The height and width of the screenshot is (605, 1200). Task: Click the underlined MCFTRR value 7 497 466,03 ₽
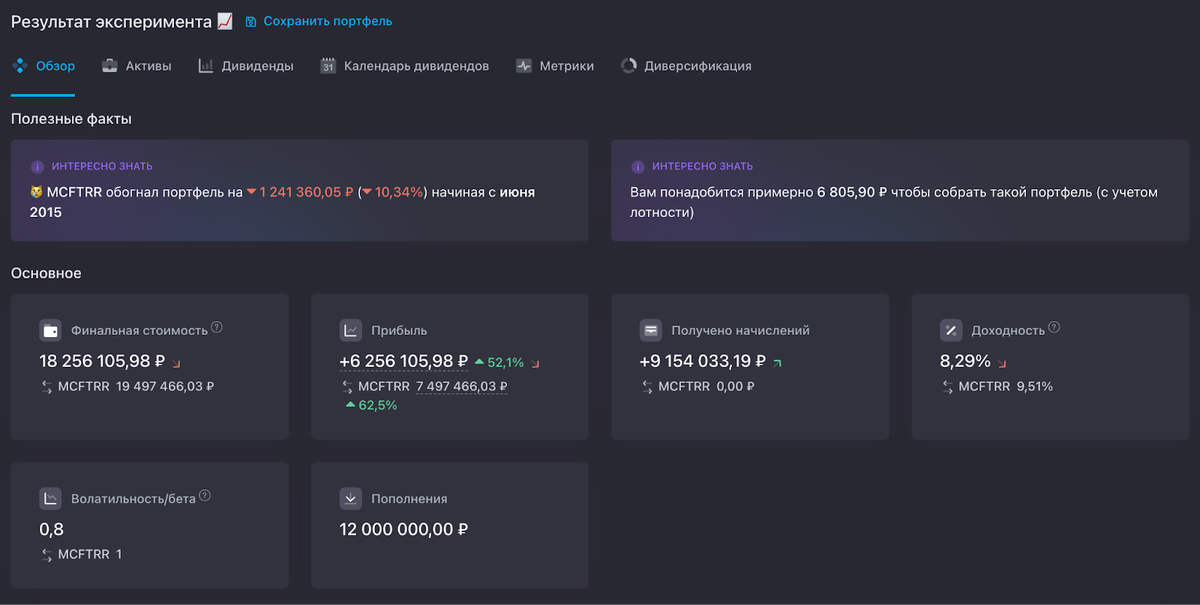point(461,386)
